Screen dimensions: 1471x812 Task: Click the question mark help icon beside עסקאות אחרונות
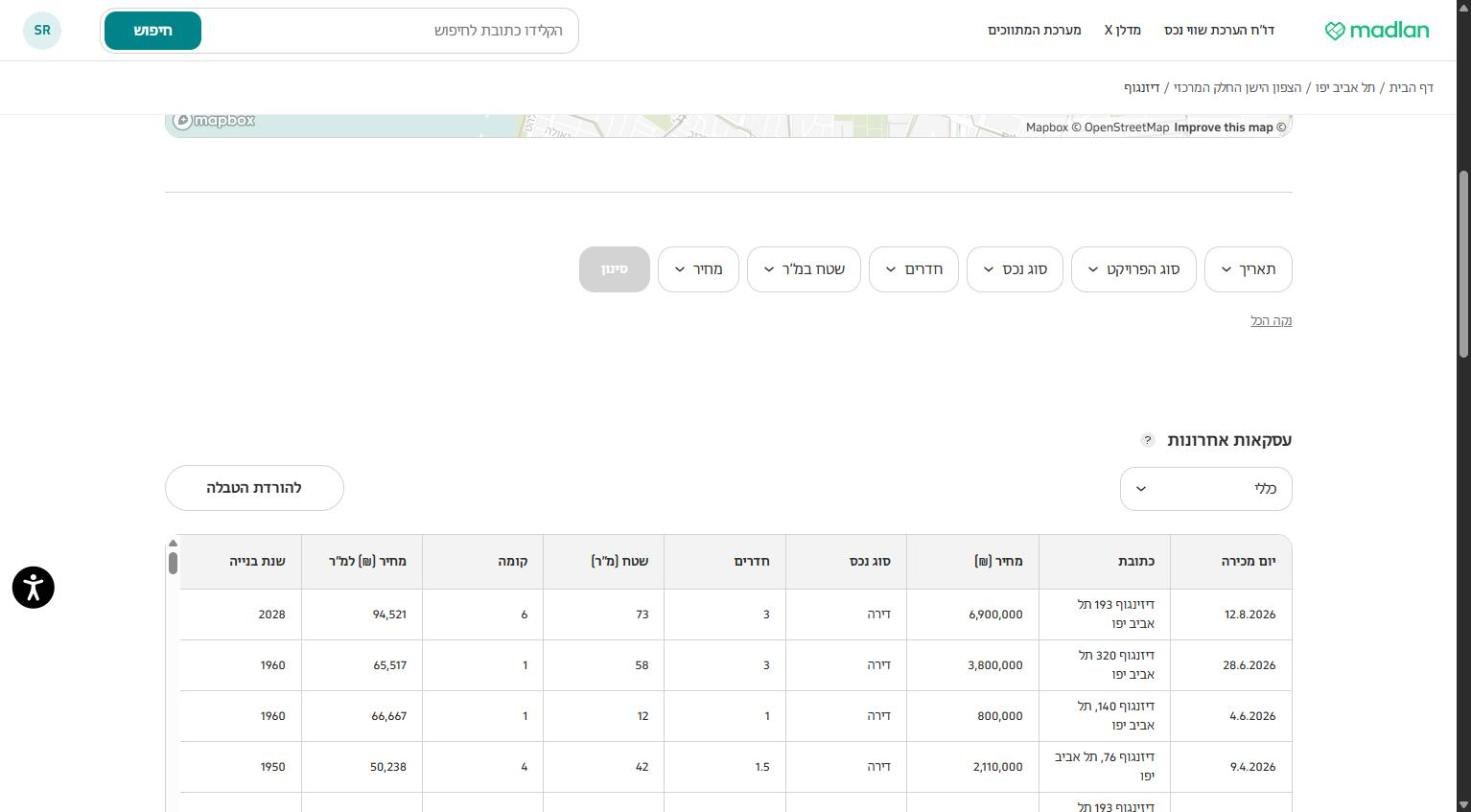pos(1148,440)
